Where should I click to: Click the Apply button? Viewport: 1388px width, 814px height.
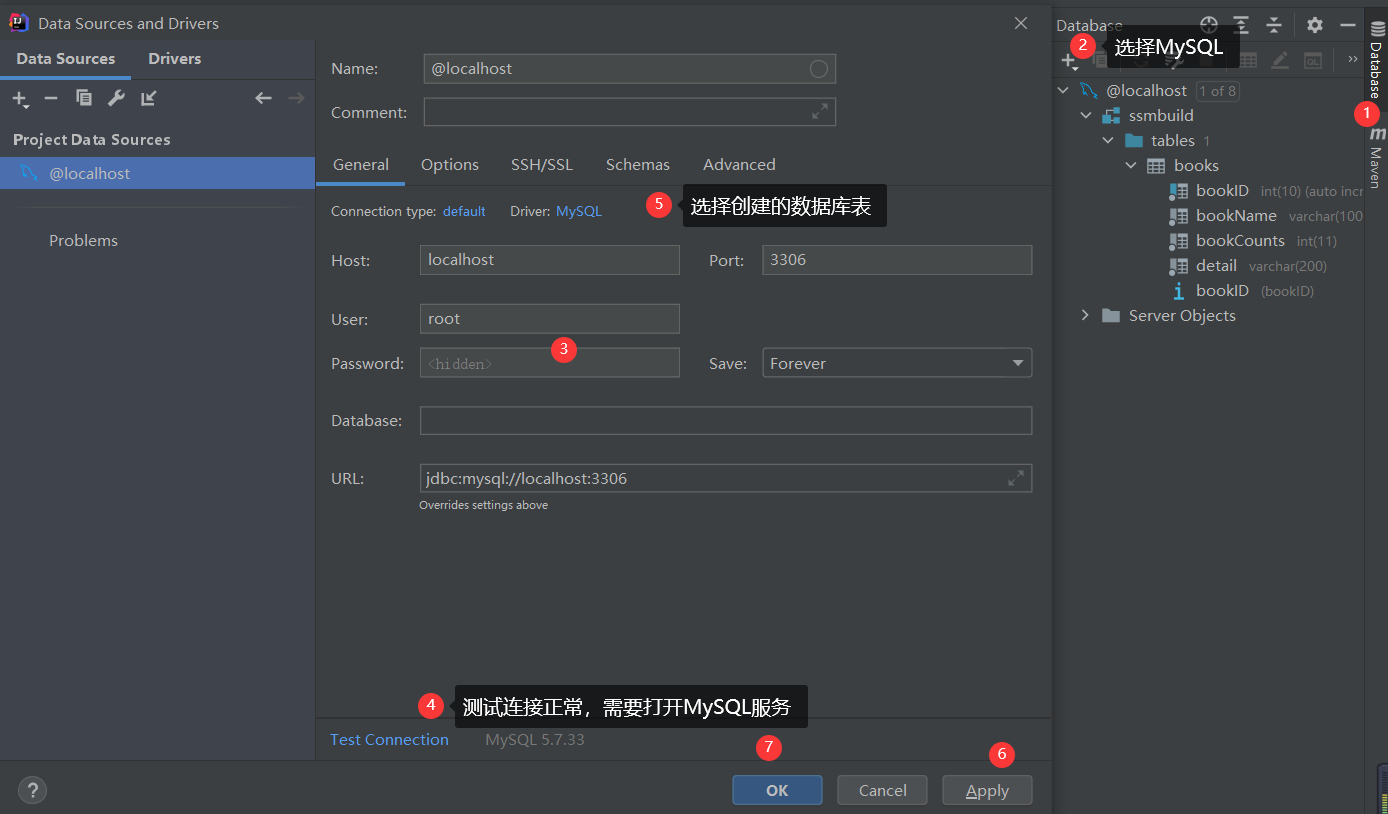click(x=987, y=790)
